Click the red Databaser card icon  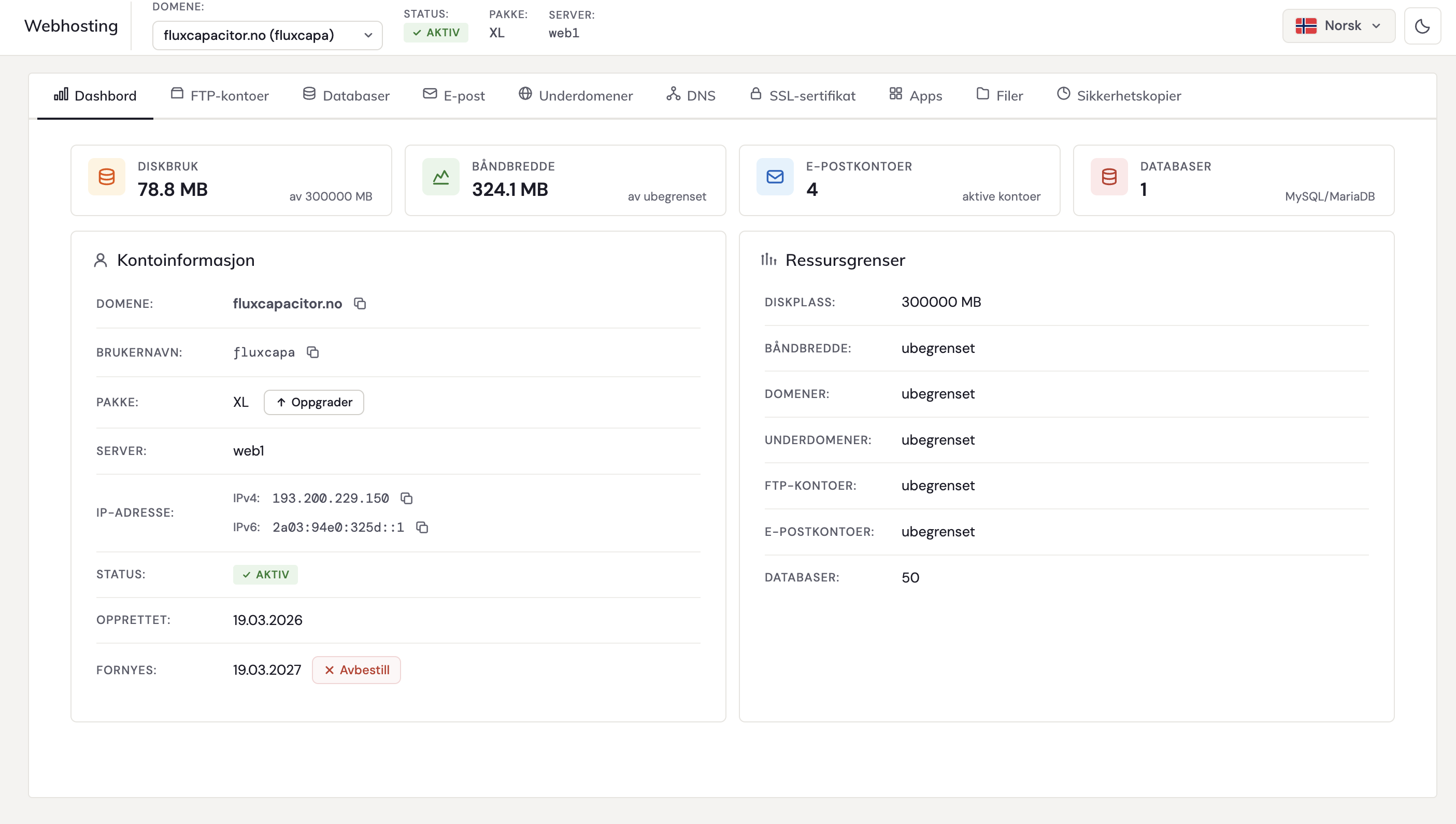coord(1109,177)
